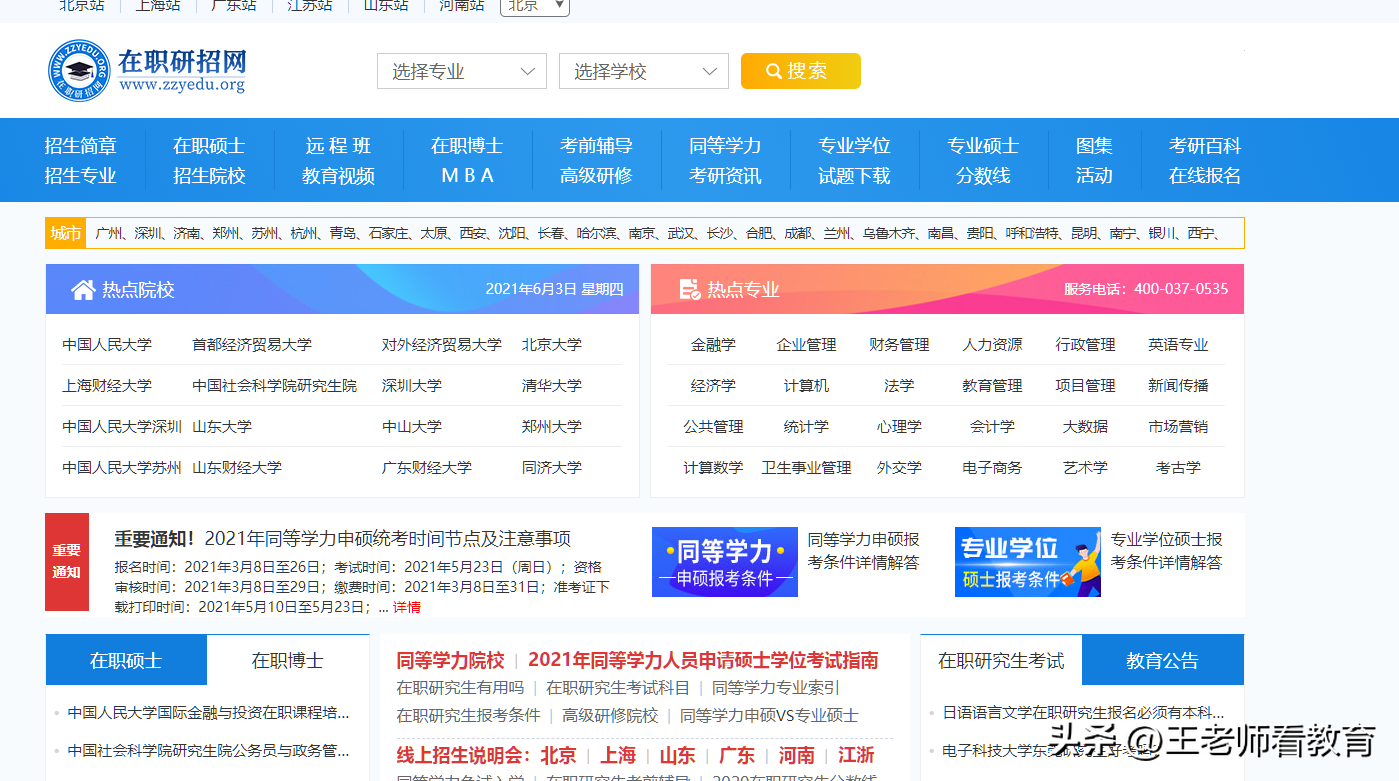
Task: Open the 专业学位 硕士报考条件 banner image
Action: point(1027,562)
